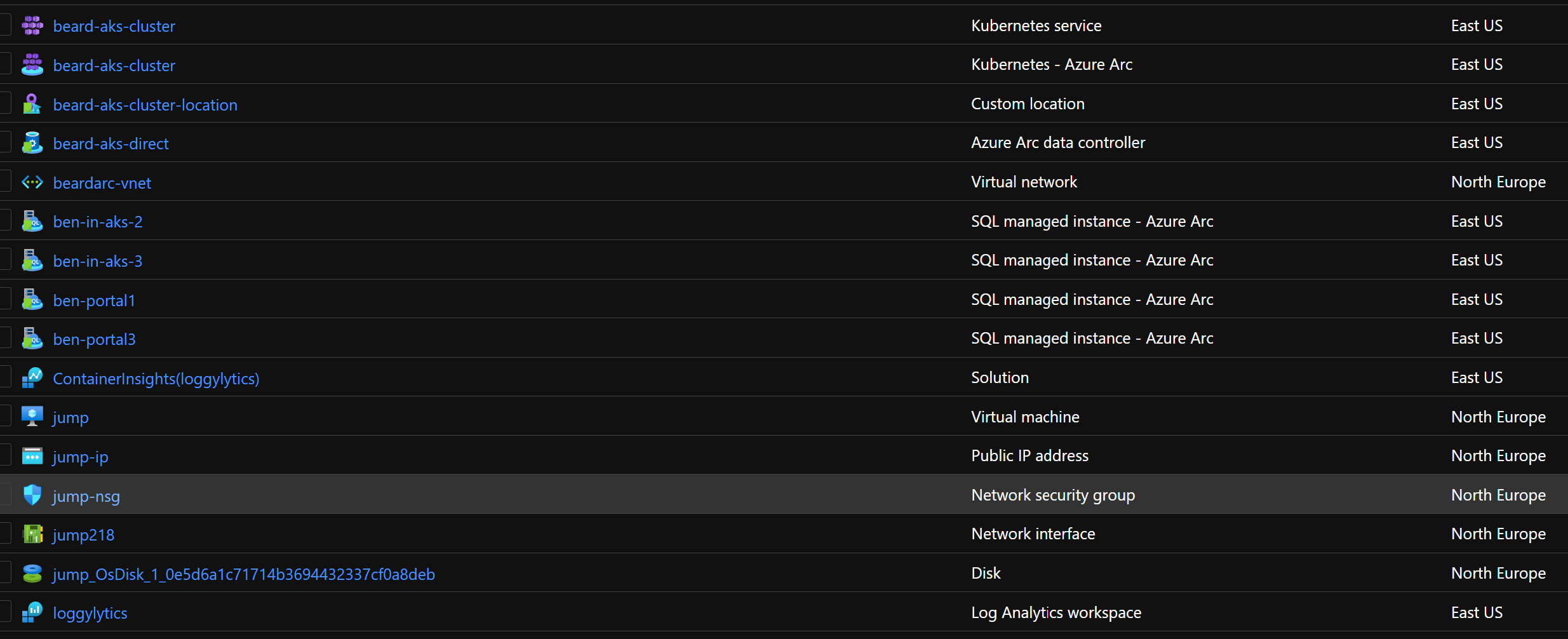Open the ben-portal1 resource link
The height and width of the screenshot is (639, 1568).
click(x=94, y=300)
